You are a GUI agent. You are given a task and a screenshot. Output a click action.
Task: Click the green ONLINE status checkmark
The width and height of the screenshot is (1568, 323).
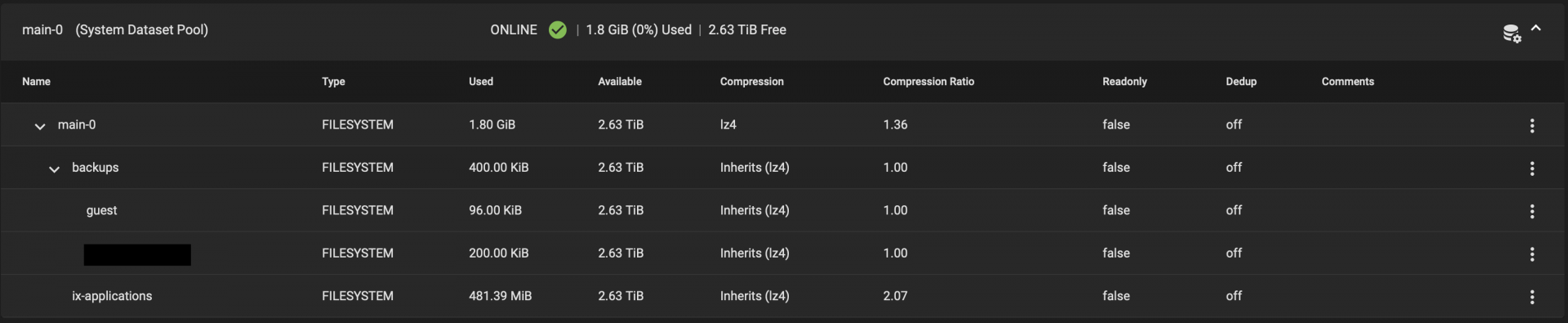tap(558, 30)
